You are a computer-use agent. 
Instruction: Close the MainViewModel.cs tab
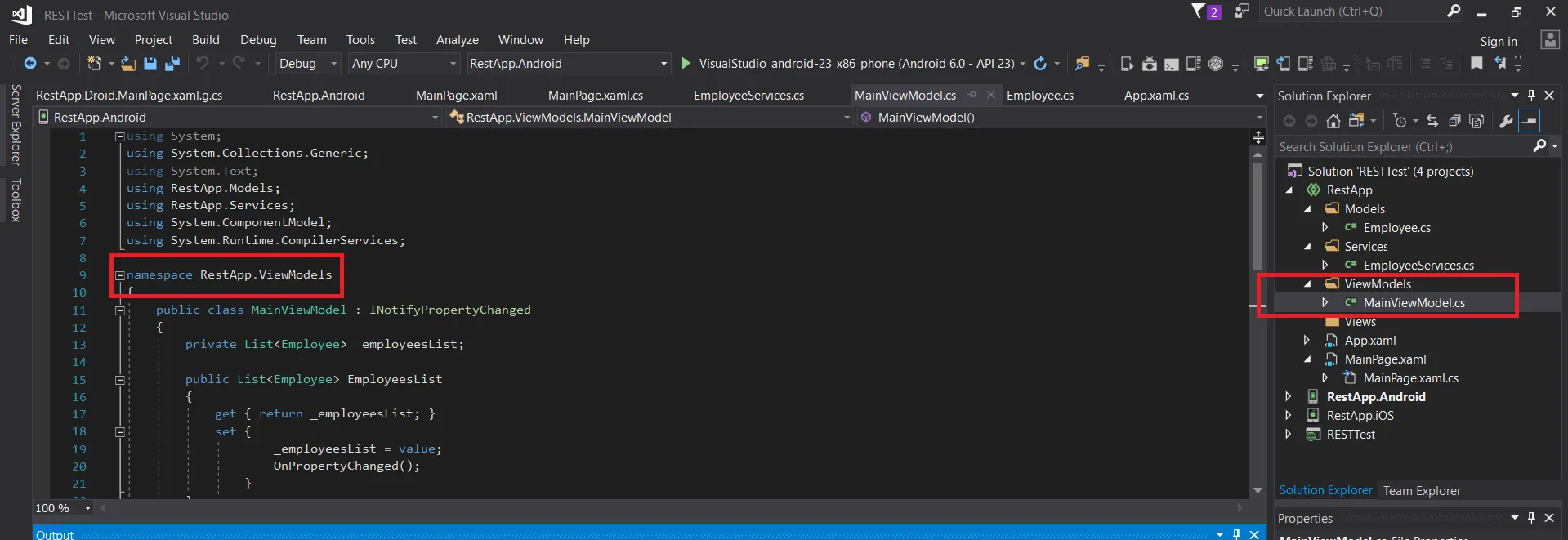(x=991, y=95)
